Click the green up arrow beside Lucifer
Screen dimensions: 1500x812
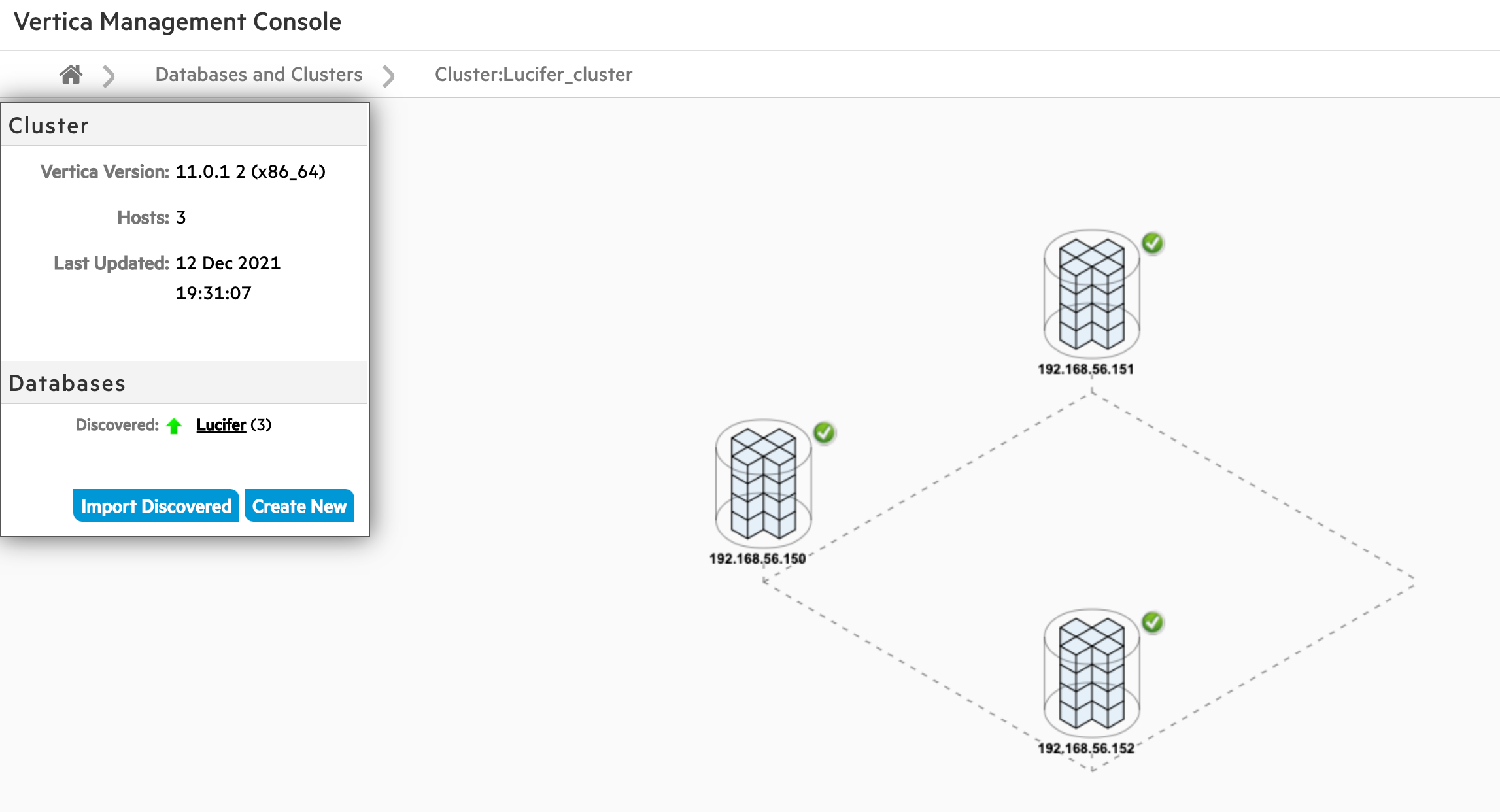pos(174,426)
